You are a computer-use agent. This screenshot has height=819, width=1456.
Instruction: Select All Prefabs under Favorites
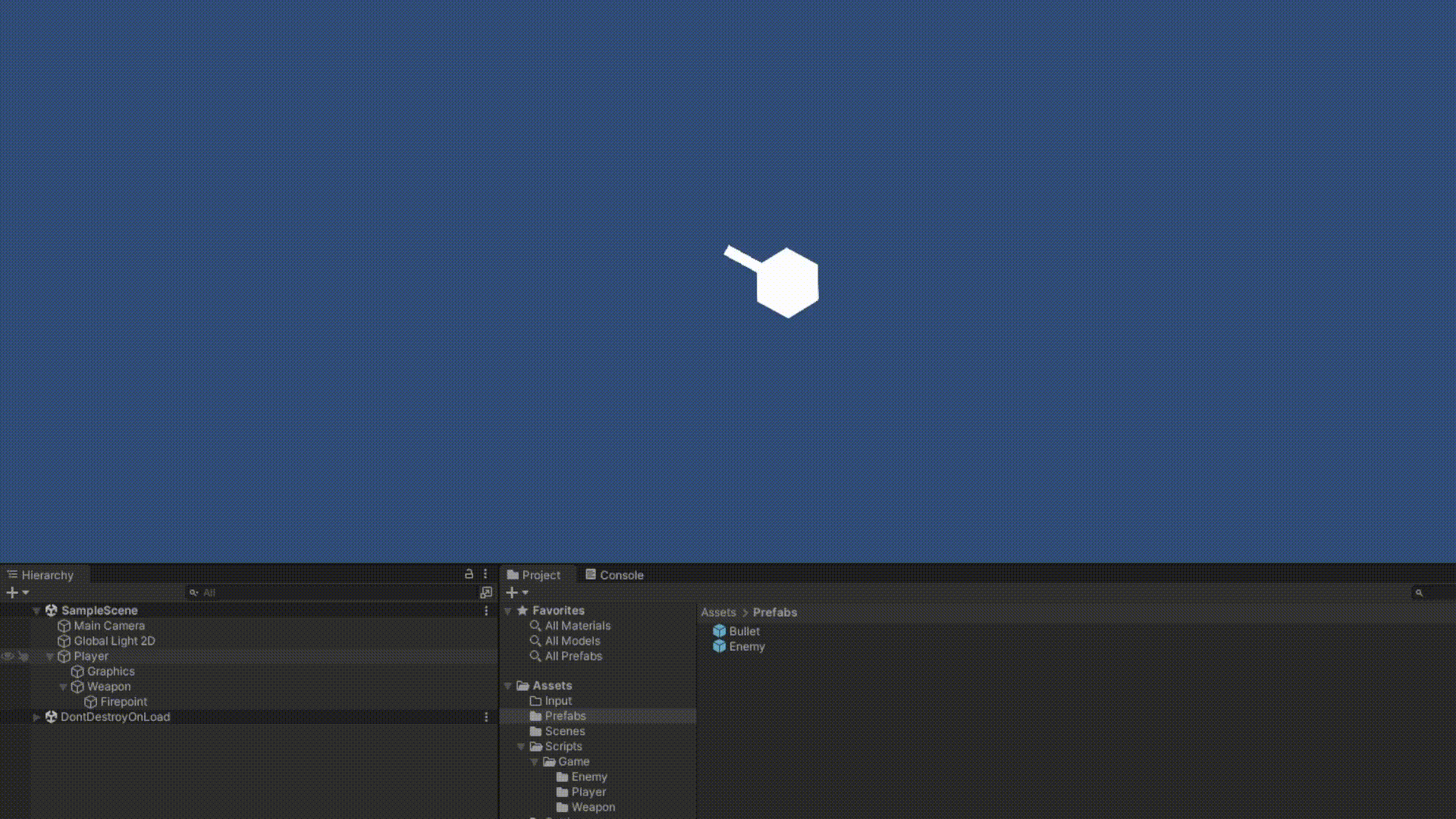pos(574,656)
